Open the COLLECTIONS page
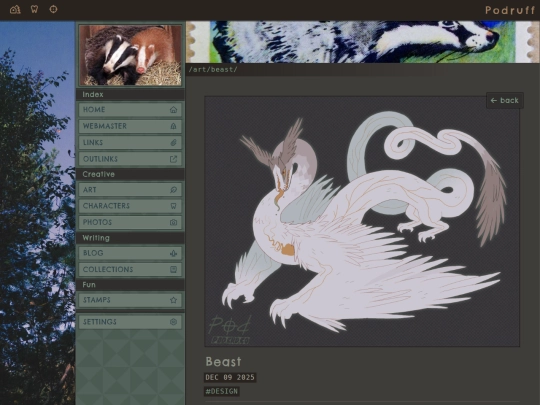This screenshot has width=540, height=405. [130, 269]
